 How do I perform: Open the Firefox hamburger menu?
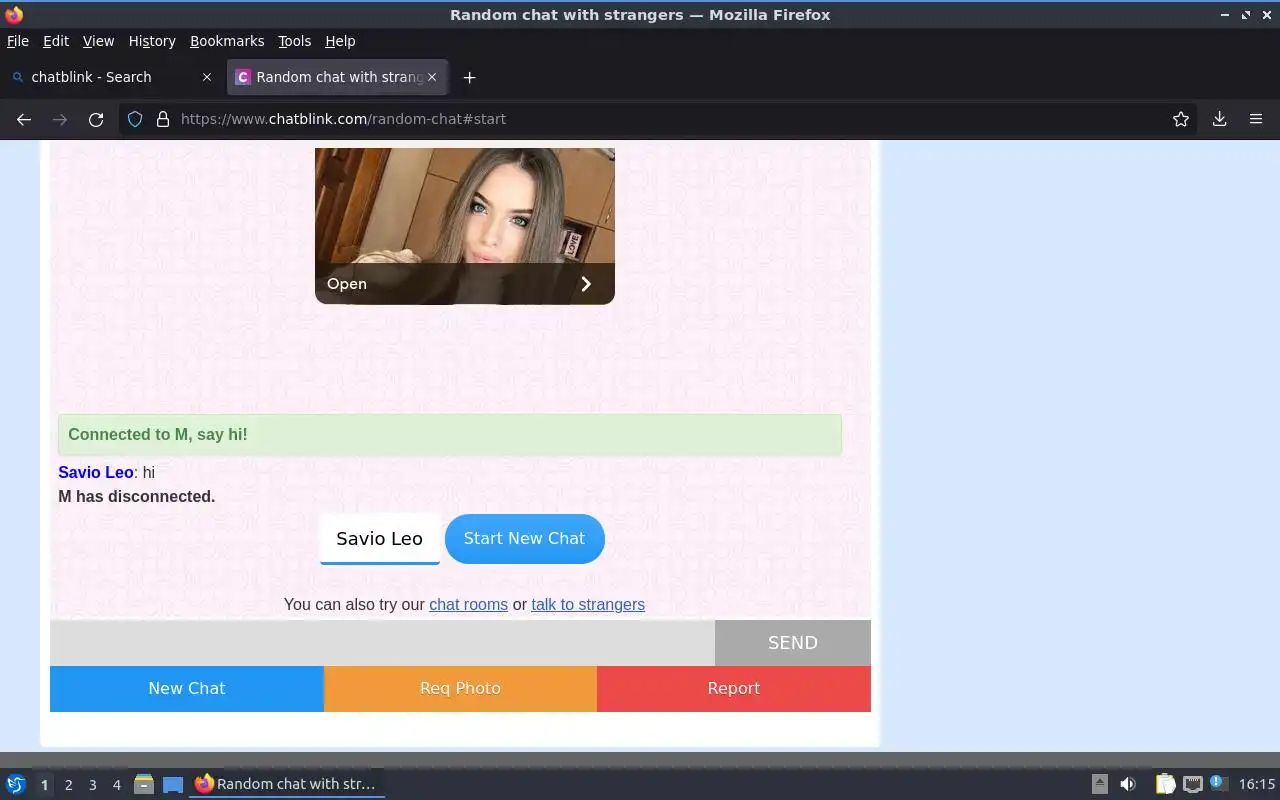click(x=1256, y=119)
